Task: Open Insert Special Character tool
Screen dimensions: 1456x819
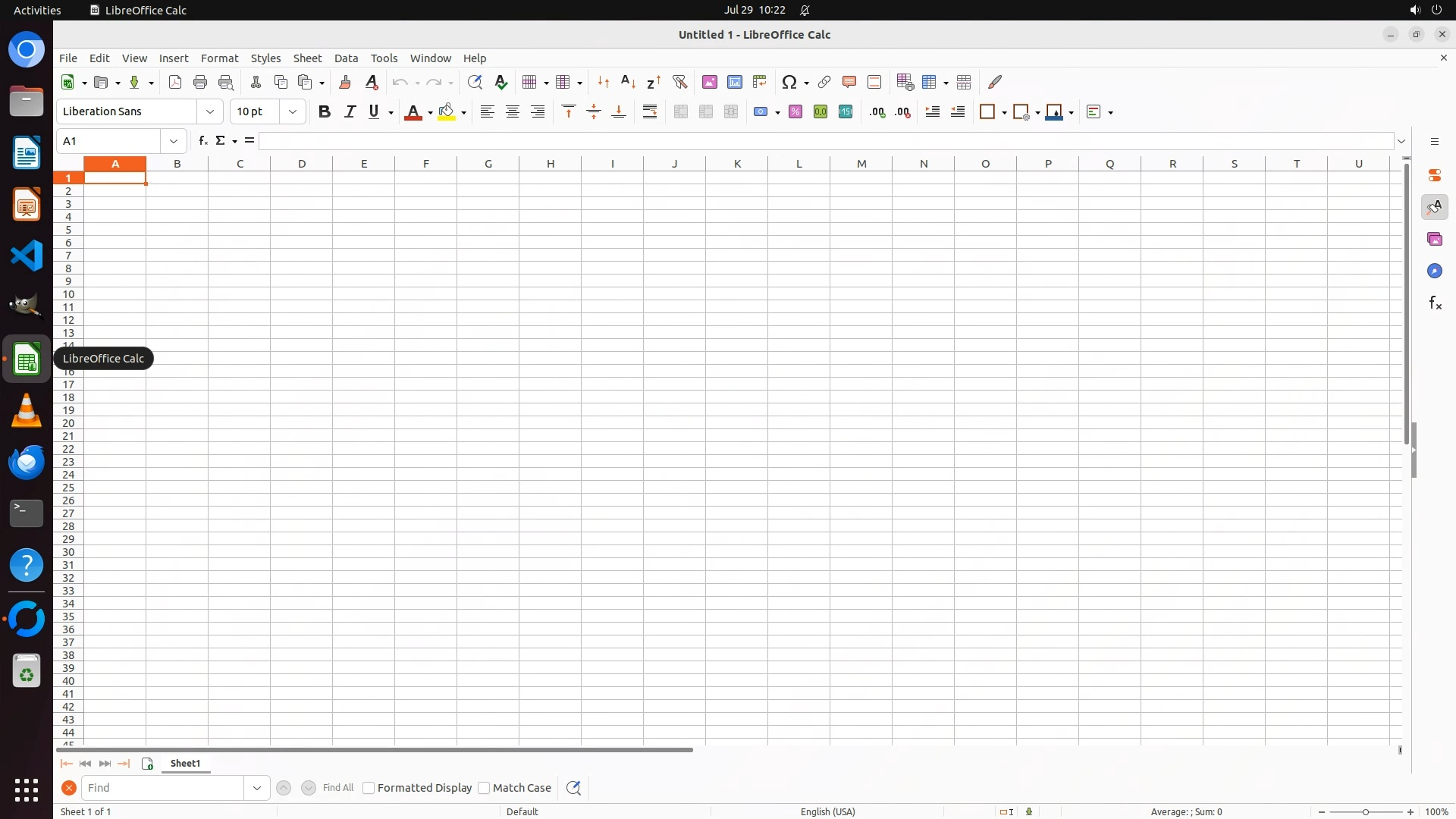Action: (789, 82)
